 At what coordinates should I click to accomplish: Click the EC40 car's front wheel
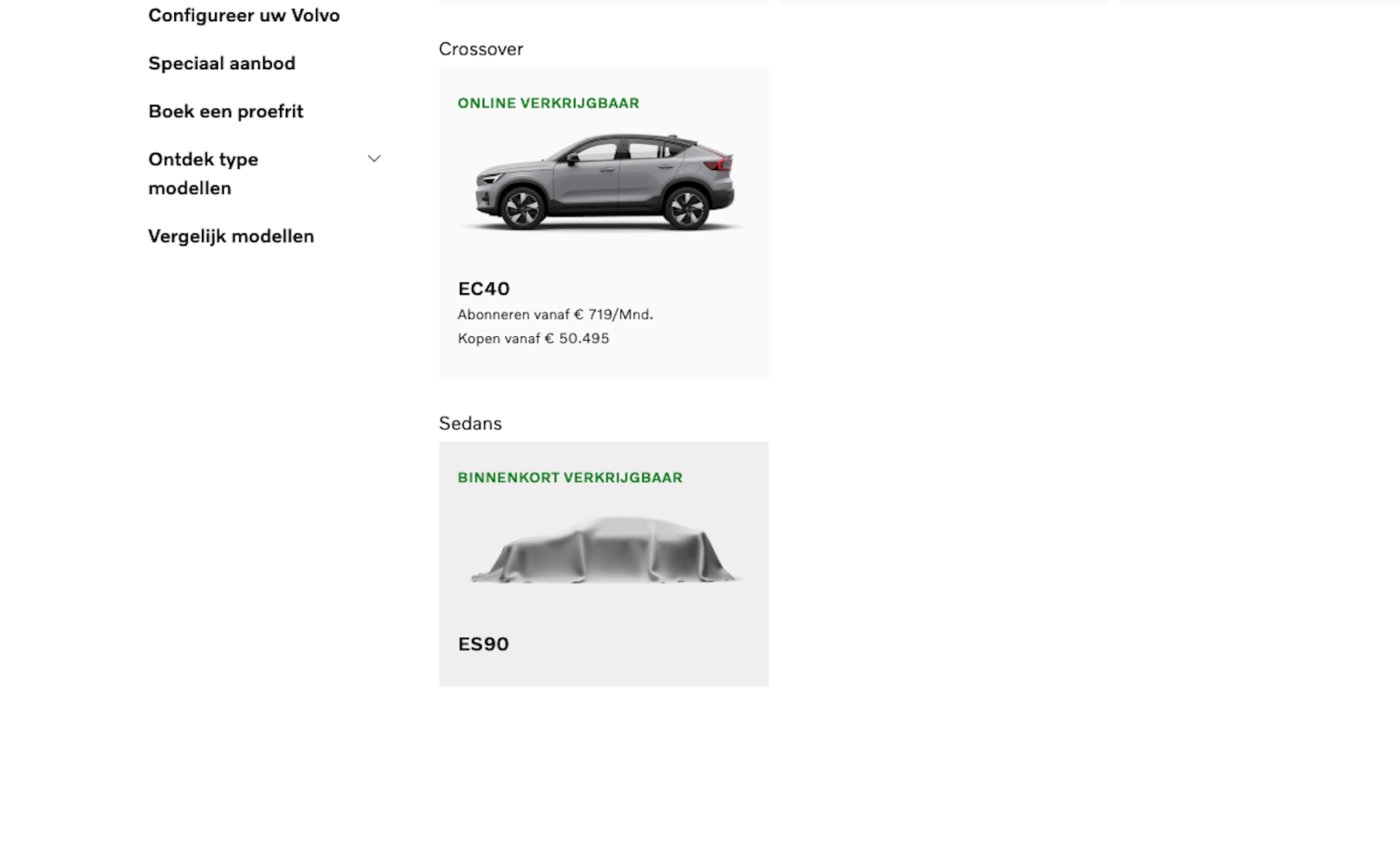[x=522, y=208]
